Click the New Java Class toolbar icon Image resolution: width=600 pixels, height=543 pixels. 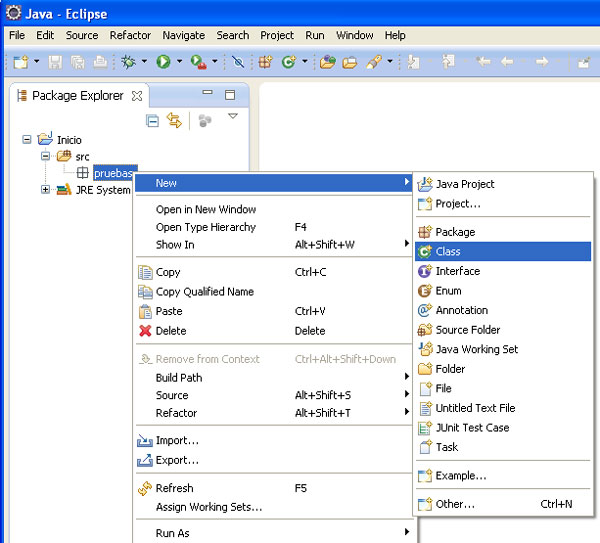click(289, 62)
